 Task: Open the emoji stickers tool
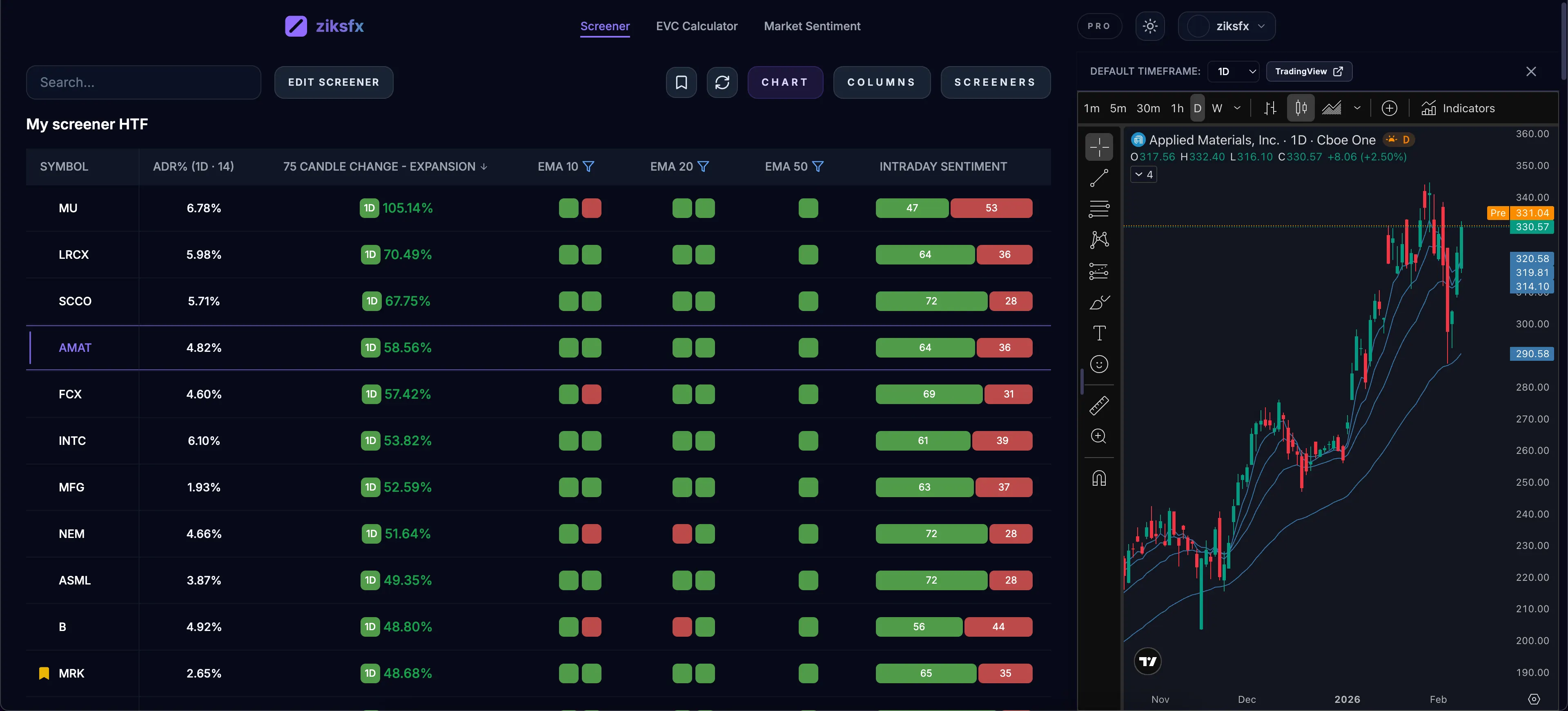pyautogui.click(x=1099, y=364)
